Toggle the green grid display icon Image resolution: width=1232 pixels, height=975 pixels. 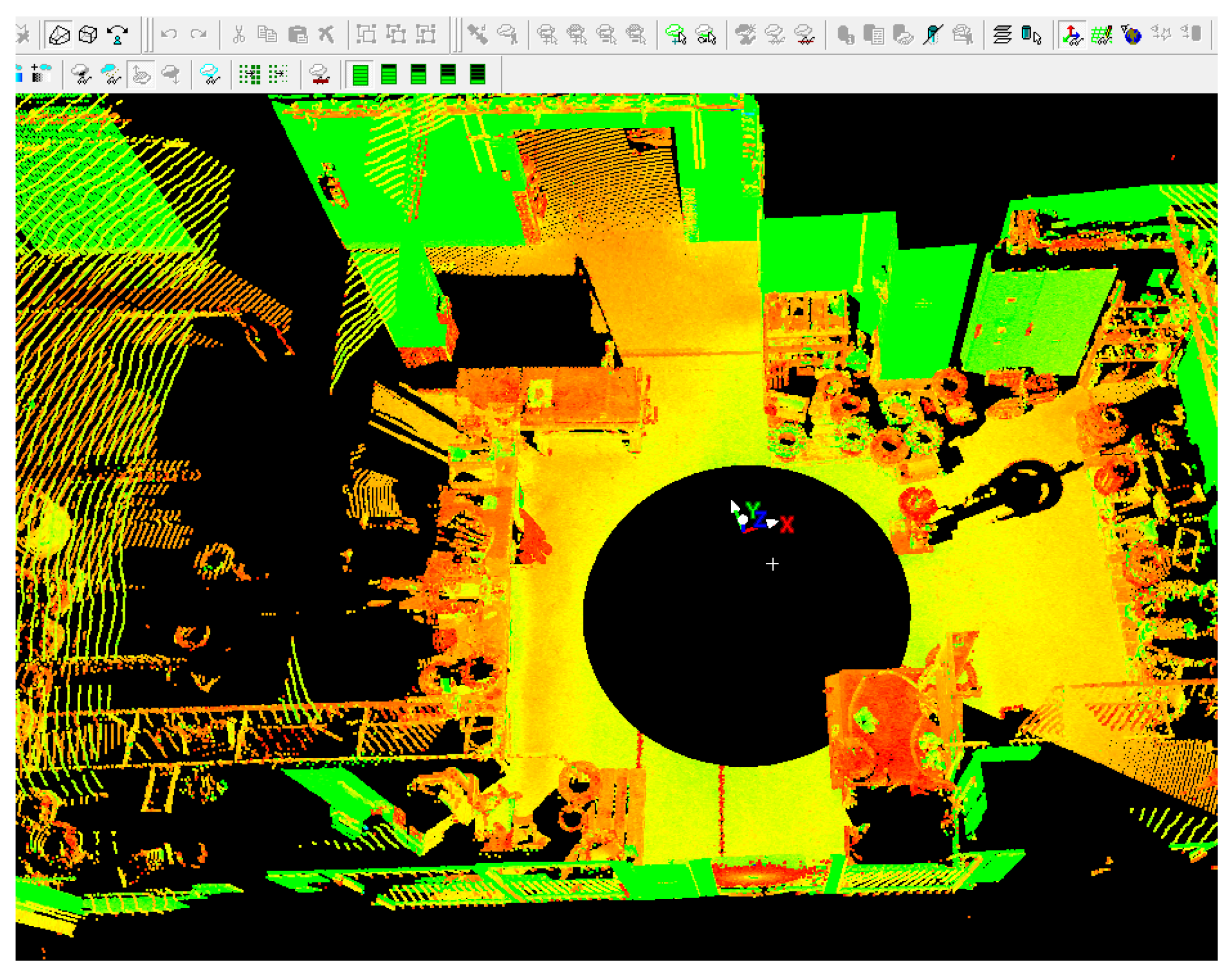1102,35
